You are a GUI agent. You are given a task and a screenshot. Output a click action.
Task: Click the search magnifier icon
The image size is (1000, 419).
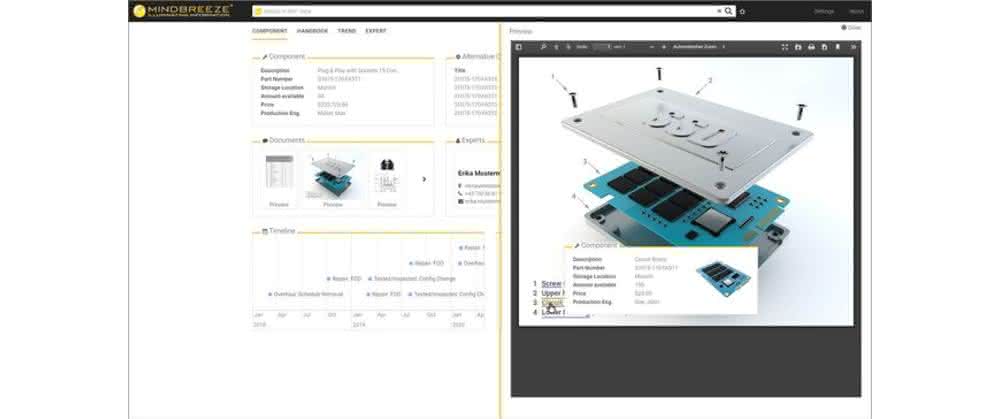[x=729, y=11]
